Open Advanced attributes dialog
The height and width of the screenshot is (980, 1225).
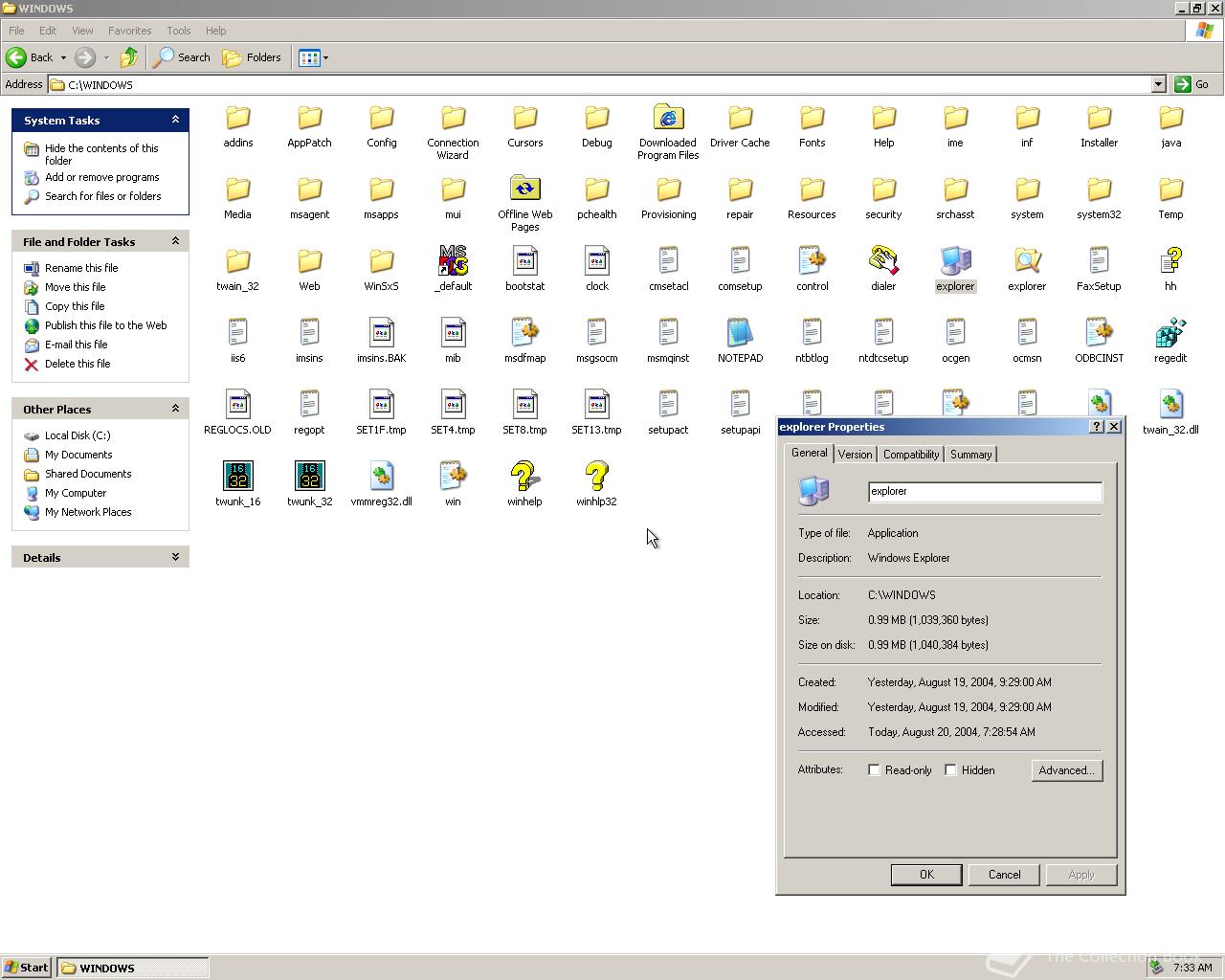tap(1067, 770)
